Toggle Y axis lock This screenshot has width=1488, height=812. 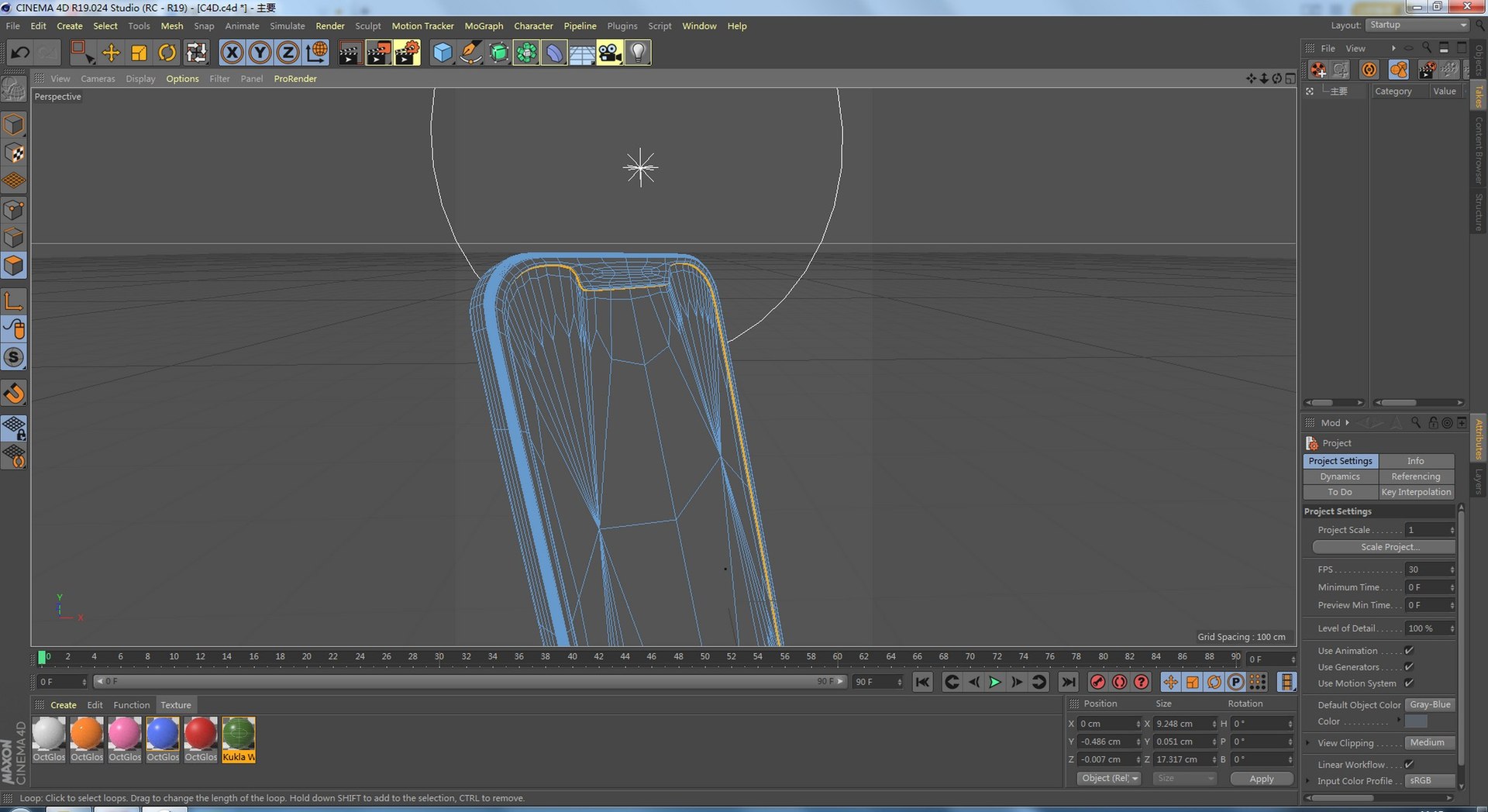[x=260, y=53]
